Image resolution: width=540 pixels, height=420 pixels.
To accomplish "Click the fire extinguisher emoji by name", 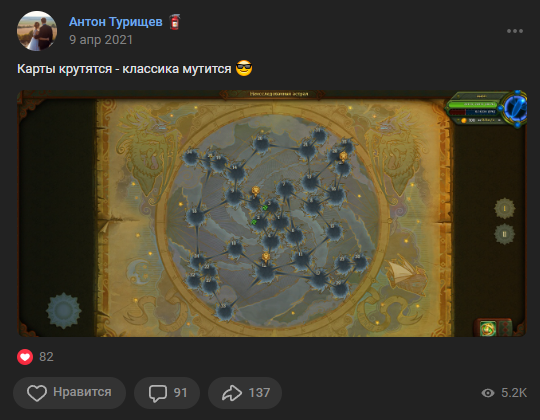I will click(175, 22).
